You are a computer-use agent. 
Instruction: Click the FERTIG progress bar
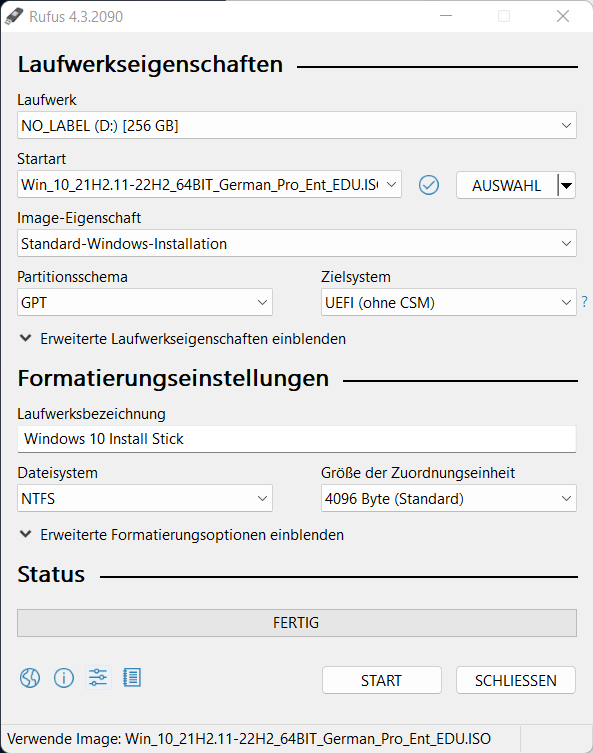coord(297,623)
